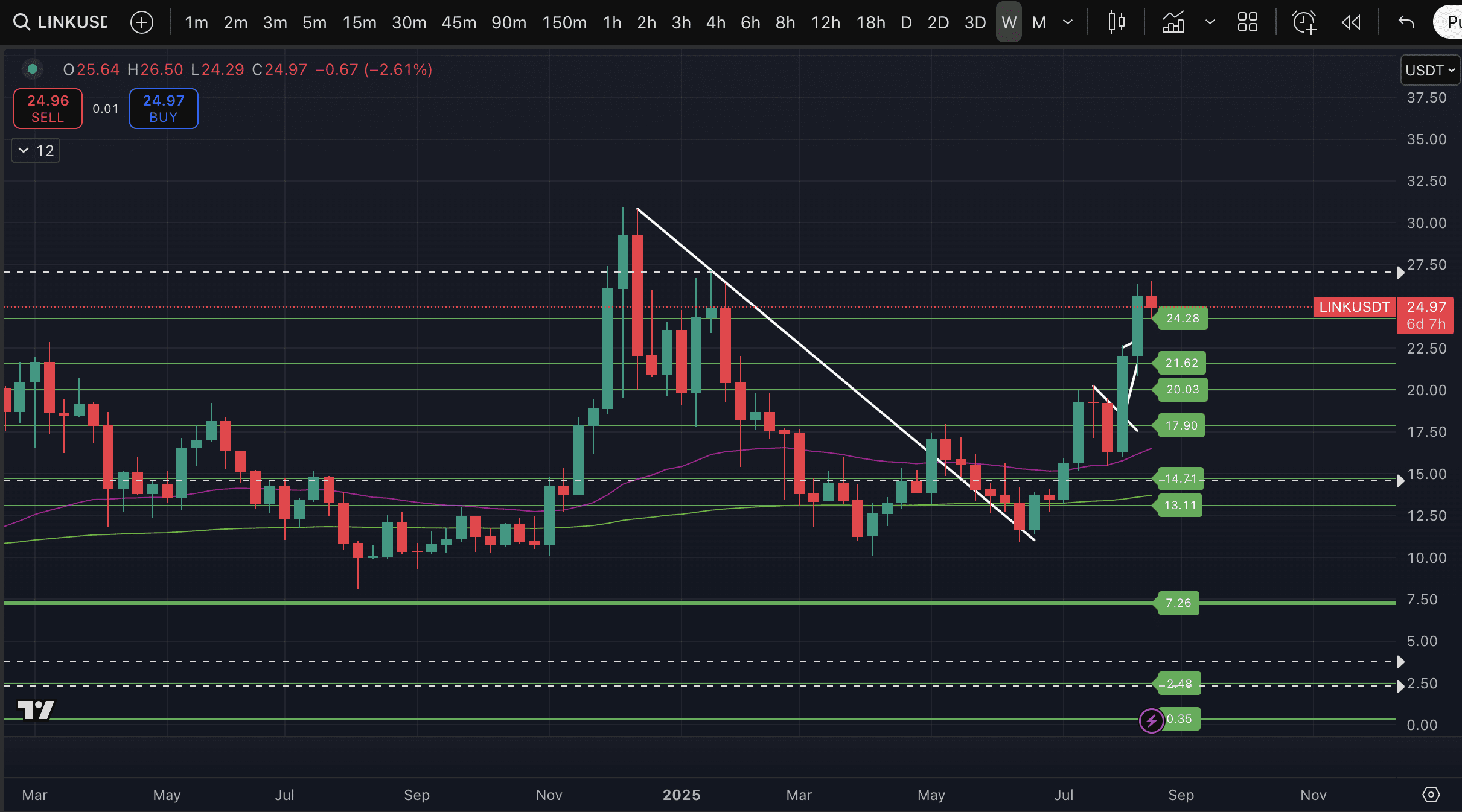Click the 2025 label on time axis

[682, 795]
